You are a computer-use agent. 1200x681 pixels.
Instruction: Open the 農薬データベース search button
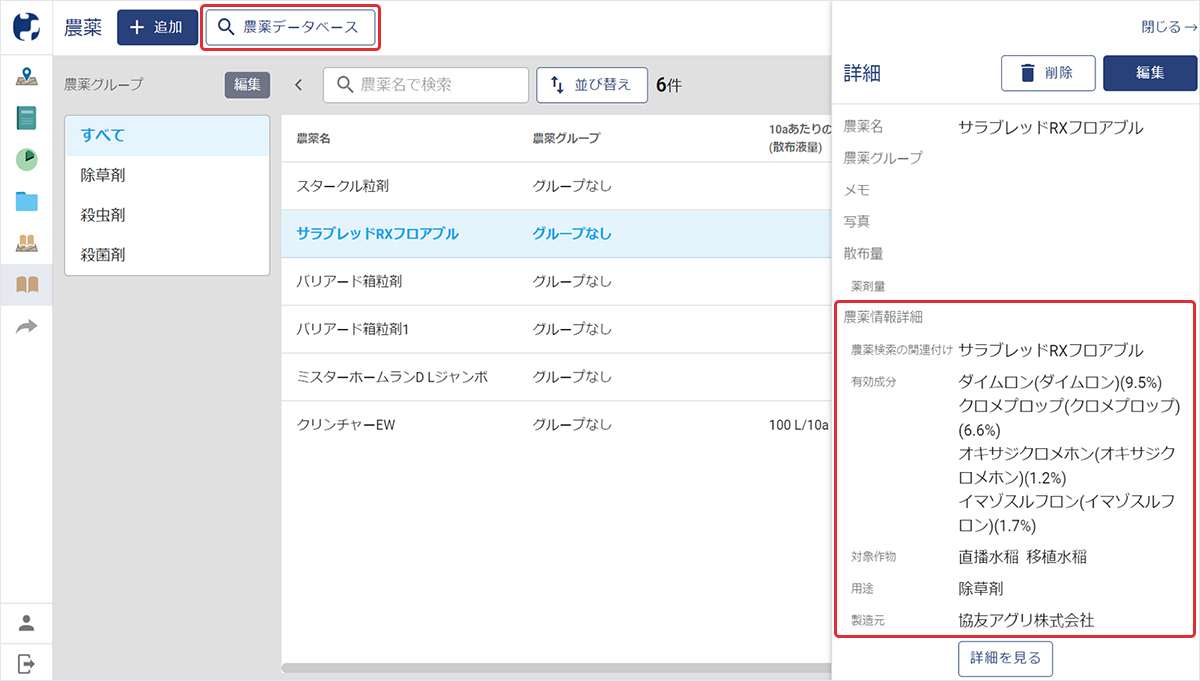pos(291,28)
